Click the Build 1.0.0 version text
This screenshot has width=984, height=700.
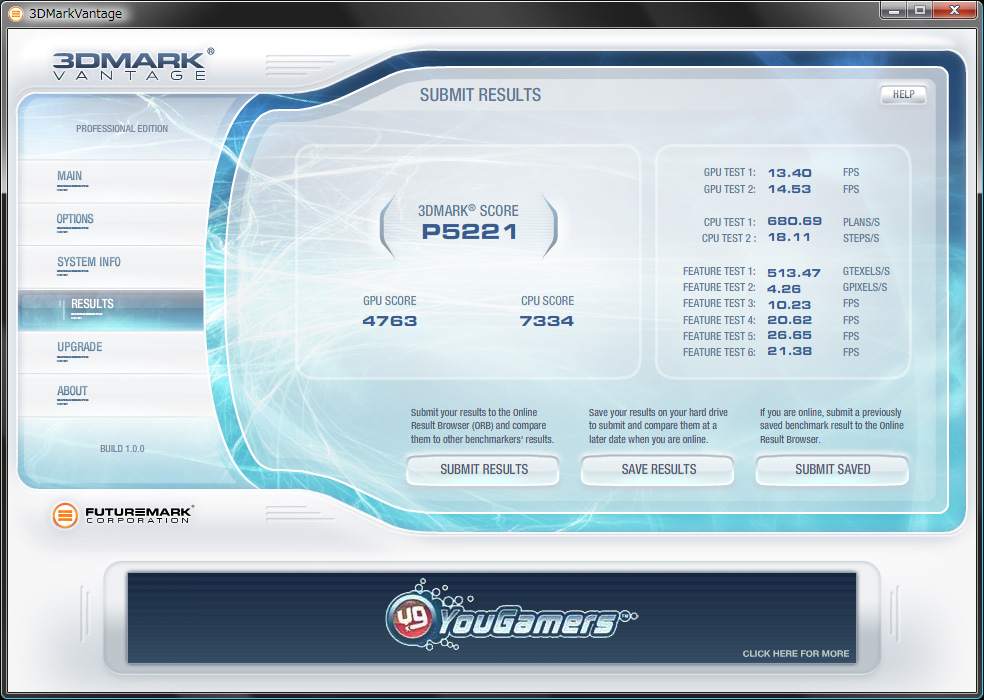pyautogui.click(x=122, y=449)
